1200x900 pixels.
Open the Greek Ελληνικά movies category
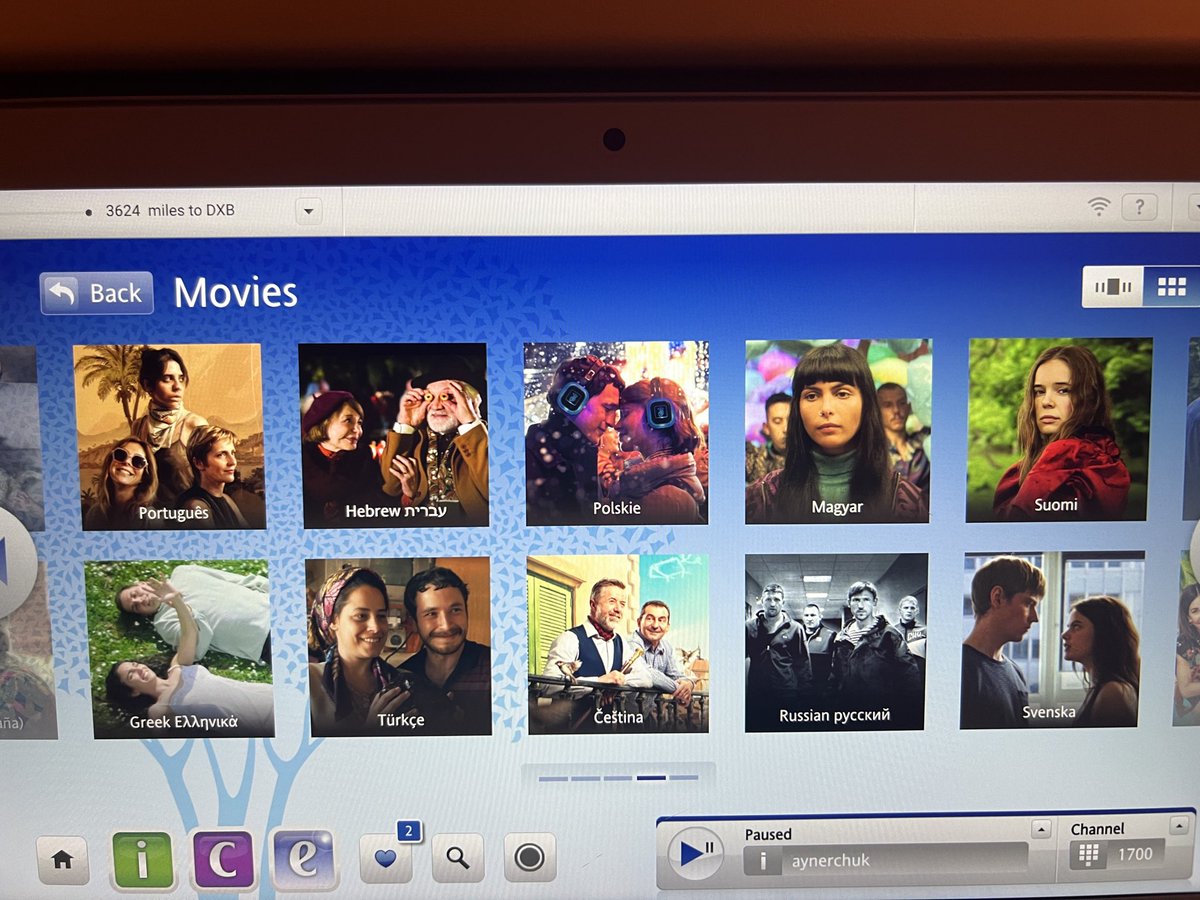[180, 648]
